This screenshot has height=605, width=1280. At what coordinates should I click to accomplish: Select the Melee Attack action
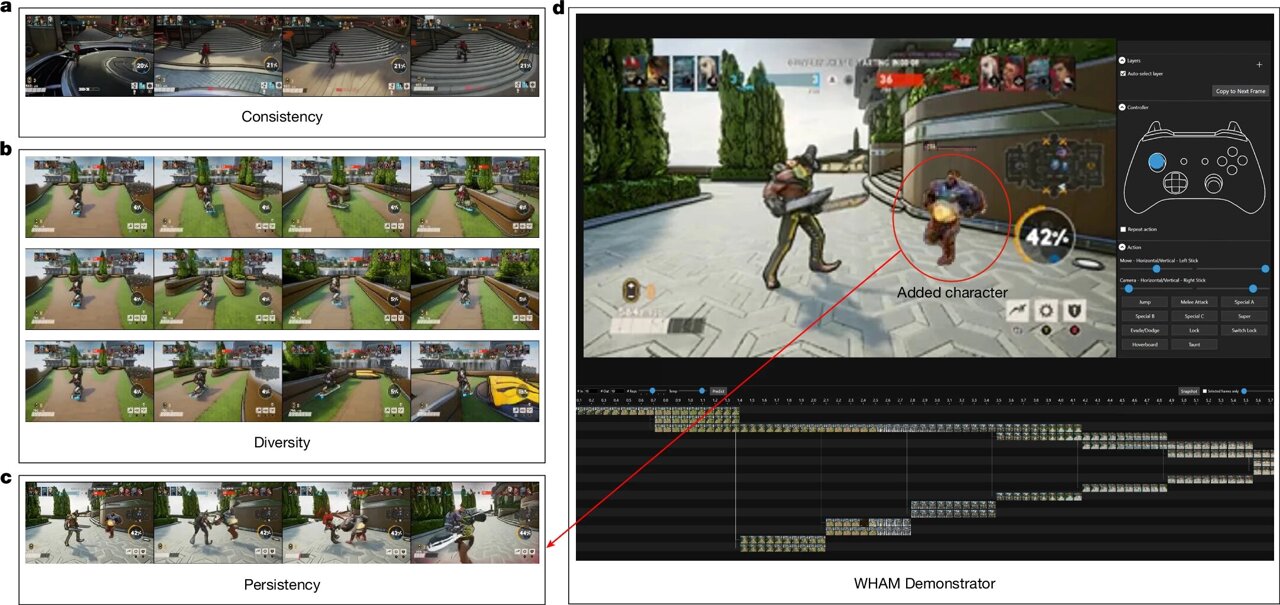point(1194,302)
